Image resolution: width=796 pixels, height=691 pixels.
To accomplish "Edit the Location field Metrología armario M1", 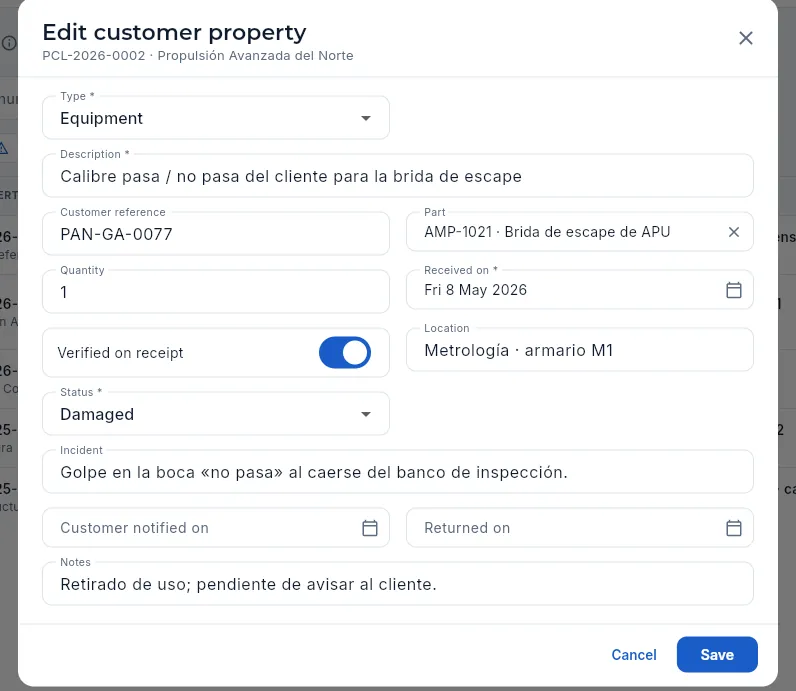I will pos(579,350).
